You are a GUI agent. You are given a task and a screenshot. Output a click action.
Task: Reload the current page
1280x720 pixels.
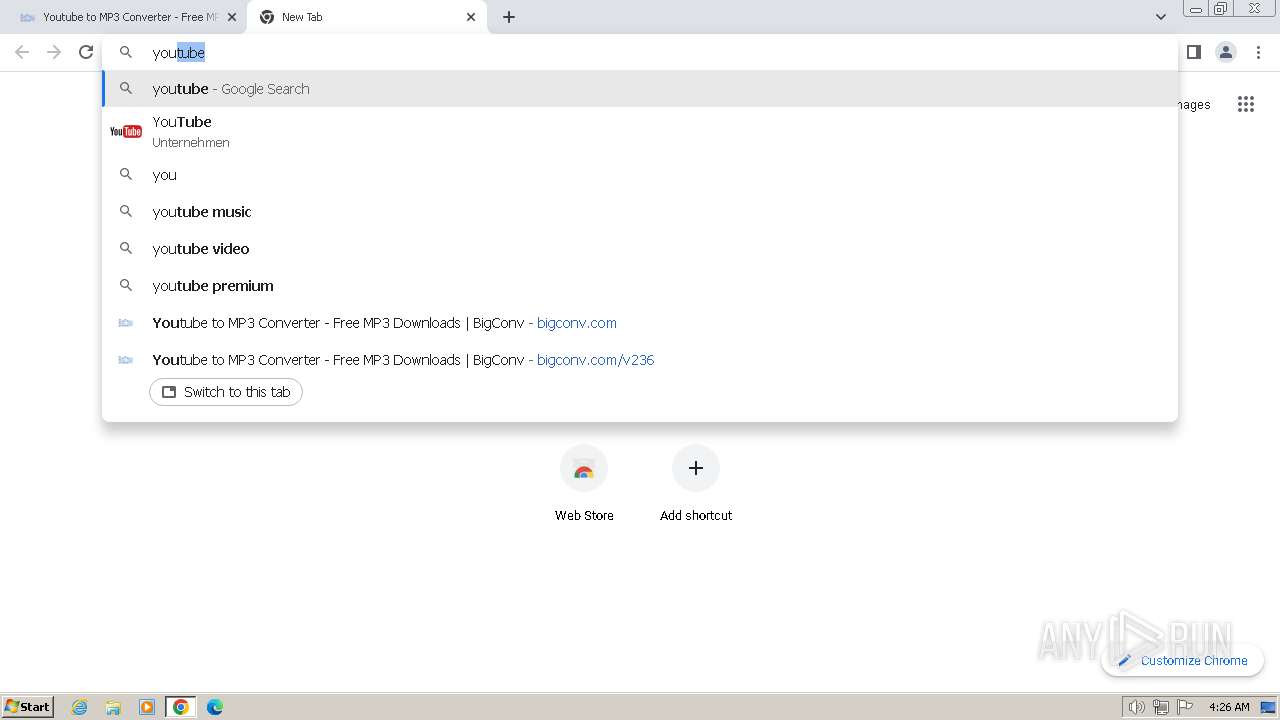click(x=86, y=52)
